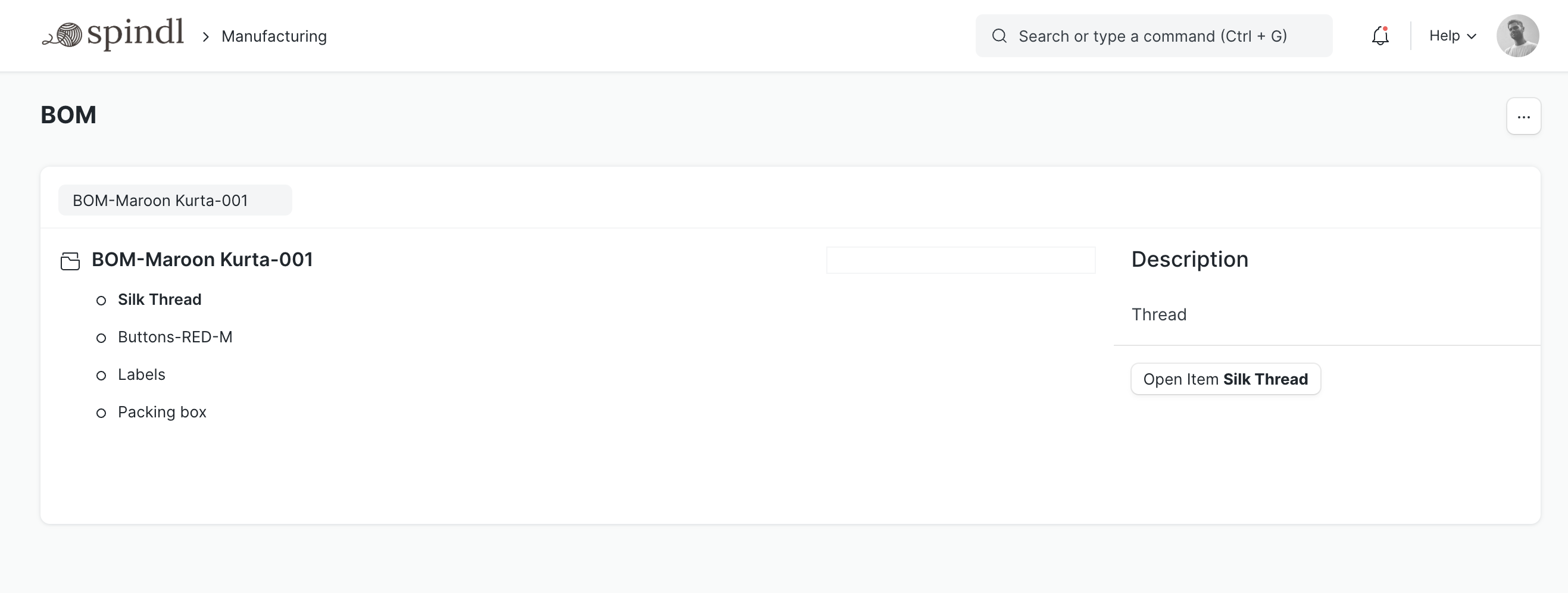
Task: Click the search command bar
Action: click(x=1154, y=36)
